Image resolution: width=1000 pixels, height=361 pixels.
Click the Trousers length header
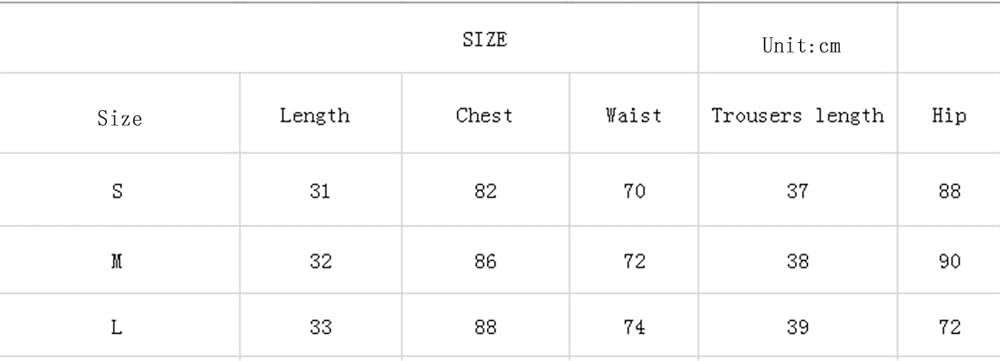click(798, 115)
